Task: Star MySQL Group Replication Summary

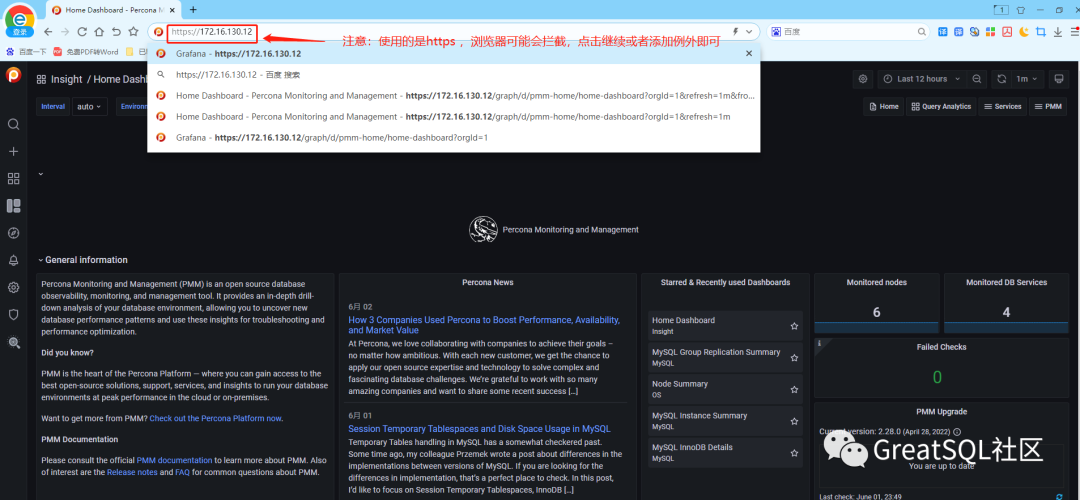Action: (794, 357)
